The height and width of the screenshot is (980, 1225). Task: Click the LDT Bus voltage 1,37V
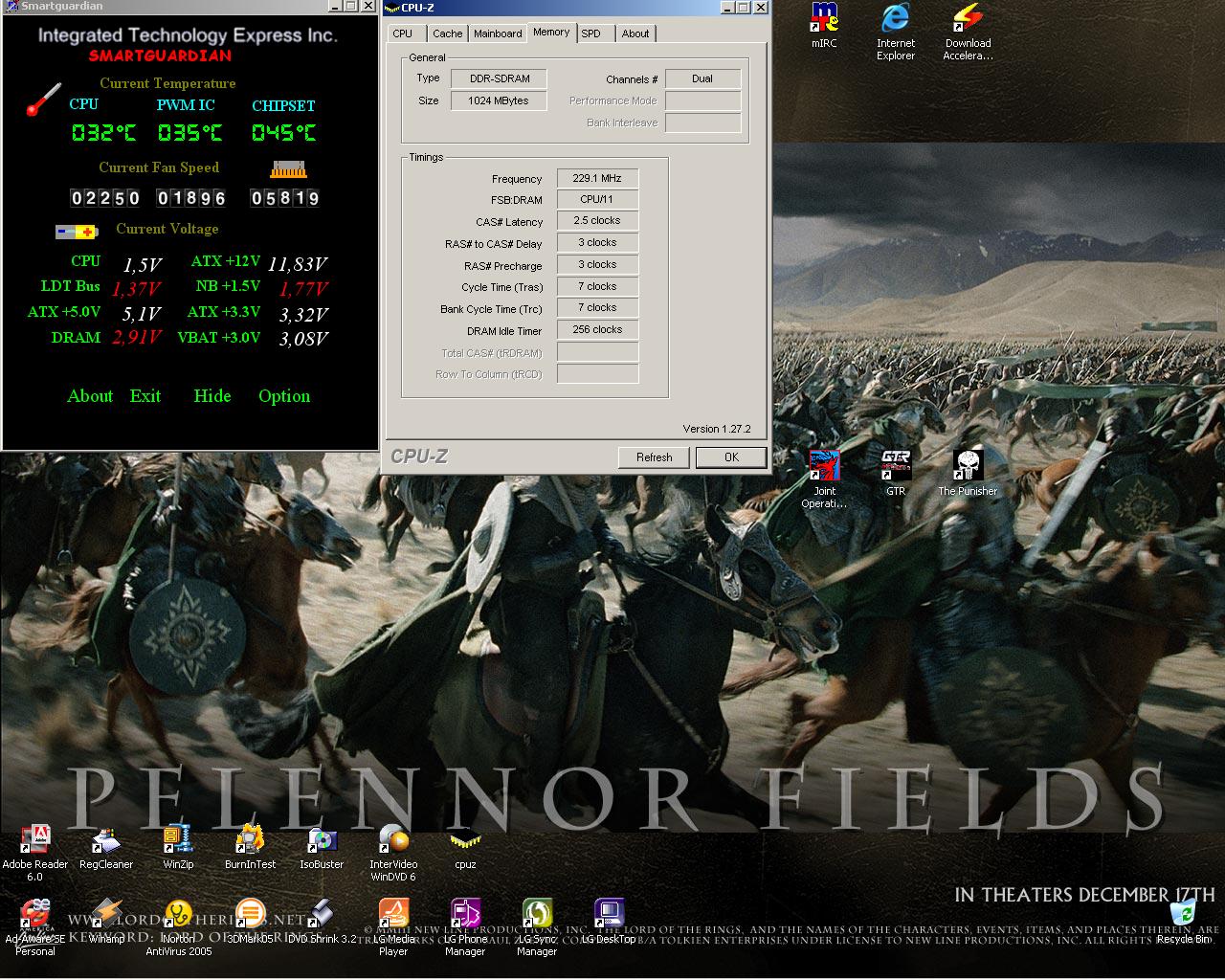pyautogui.click(x=136, y=289)
